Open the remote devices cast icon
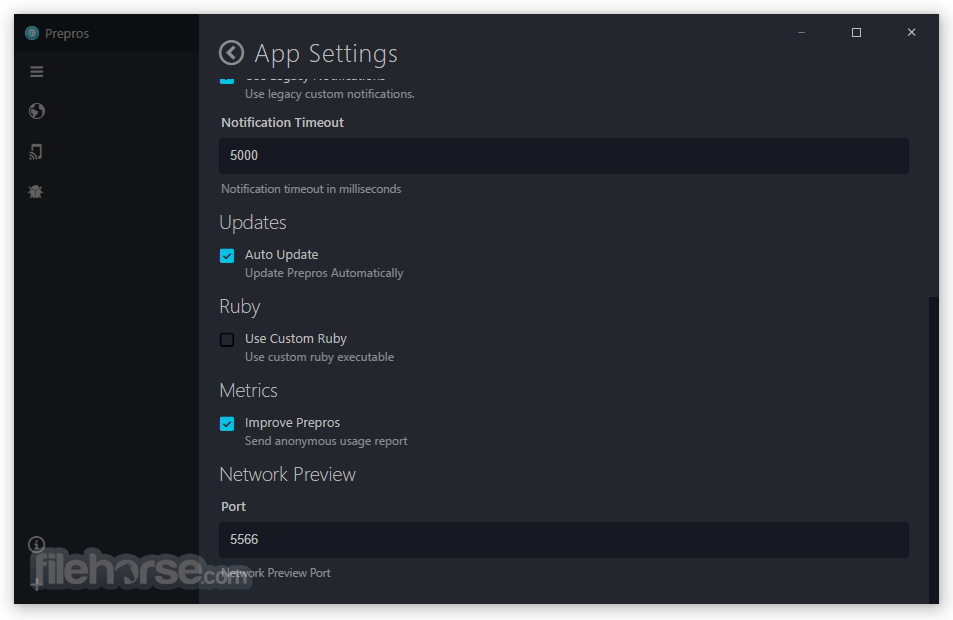The height and width of the screenshot is (620, 953). click(36, 152)
